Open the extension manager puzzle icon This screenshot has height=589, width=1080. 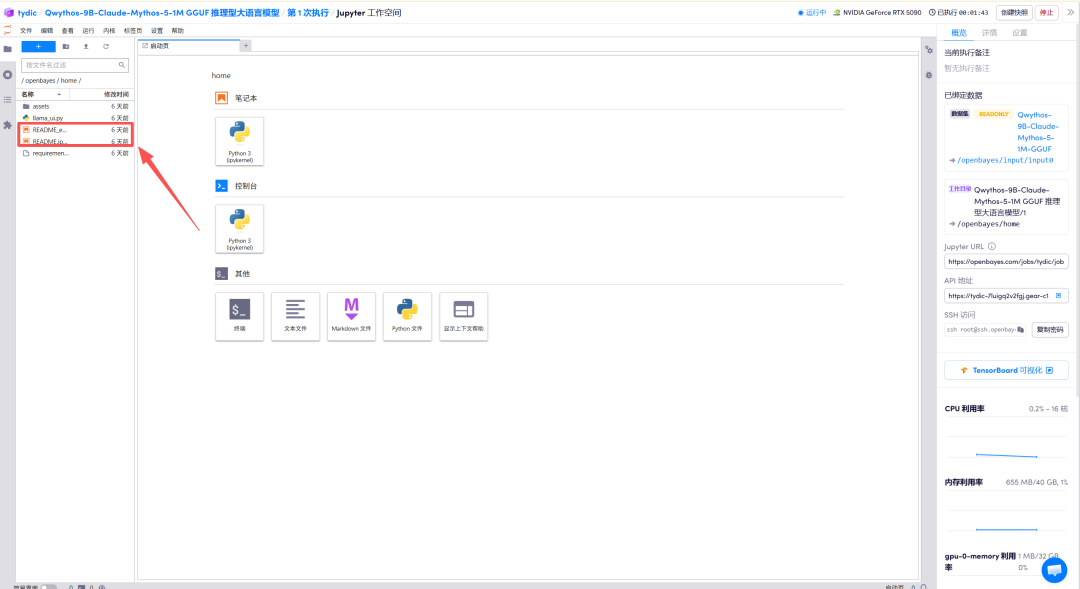[x=8, y=125]
